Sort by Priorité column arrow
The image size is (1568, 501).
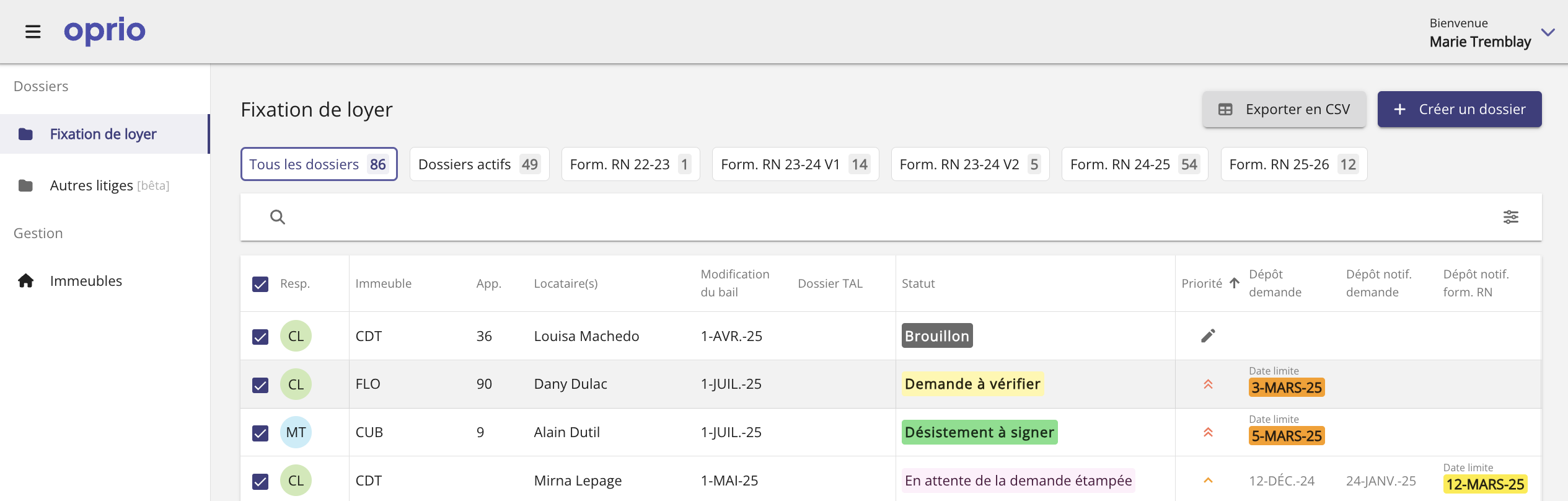pos(1235,283)
